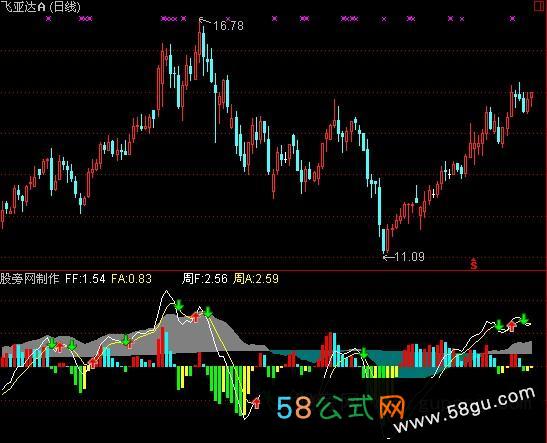The height and width of the screenshot is (443, 547).
Task: Click the leftmost green down arrow signal
Action: point(52,343)
